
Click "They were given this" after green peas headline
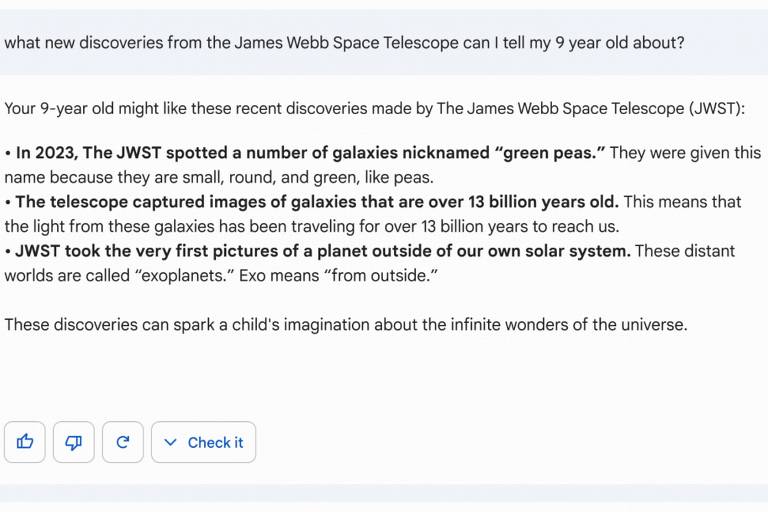[x=685, y=153]
